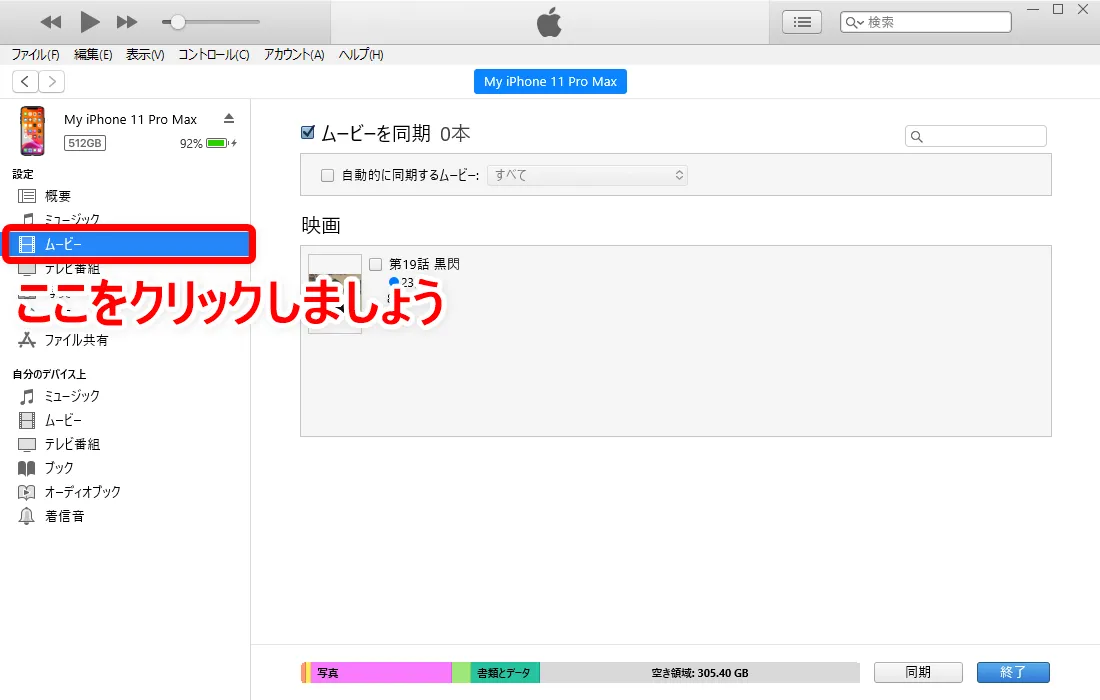Image resolution: width=1100 pixels, height=700 pixels.
Task: Click ミュージック note icon under 自分のデバイス上
Action: tap(27, 396)
